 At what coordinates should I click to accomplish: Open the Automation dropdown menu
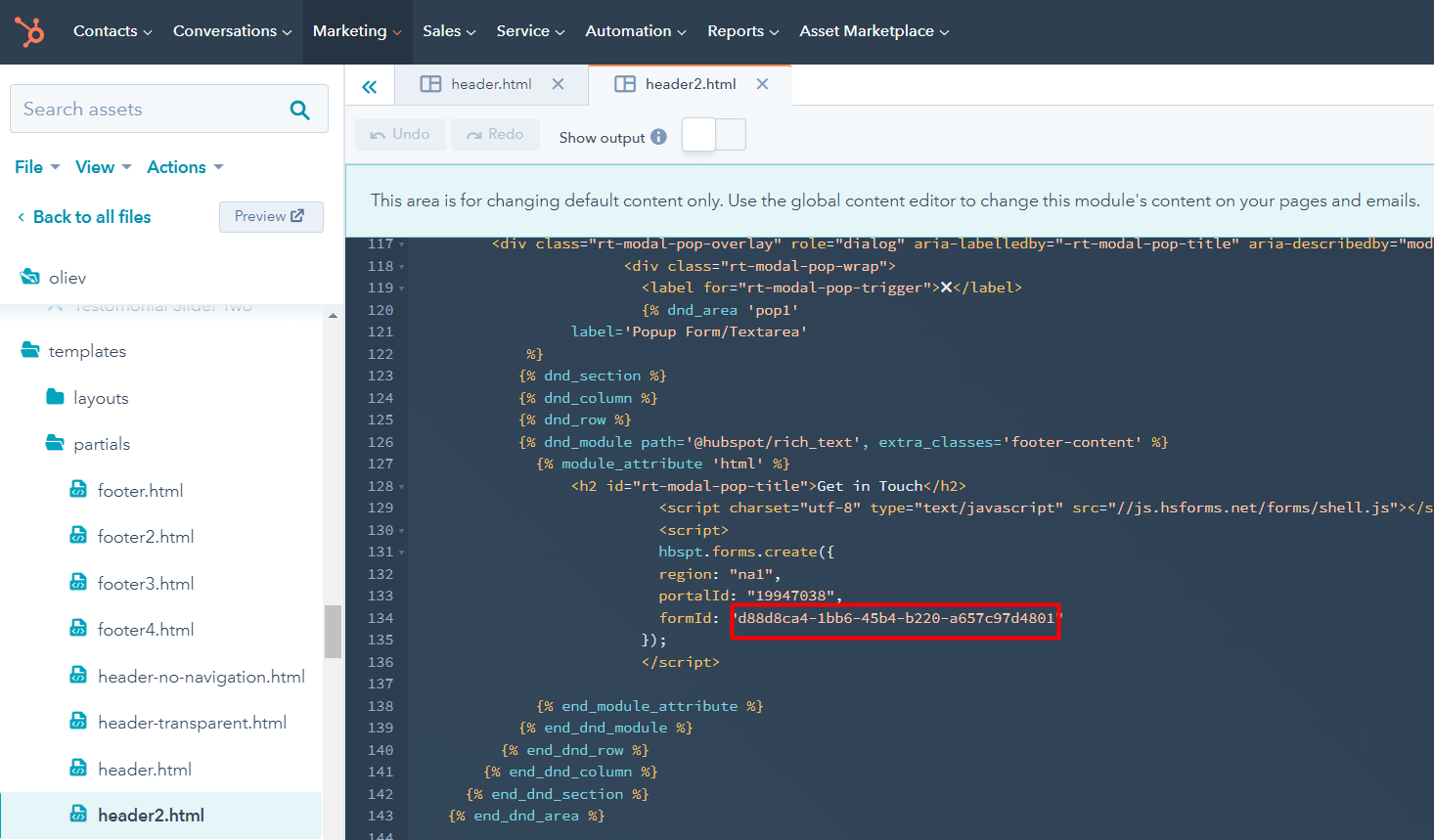pos(636,31)
